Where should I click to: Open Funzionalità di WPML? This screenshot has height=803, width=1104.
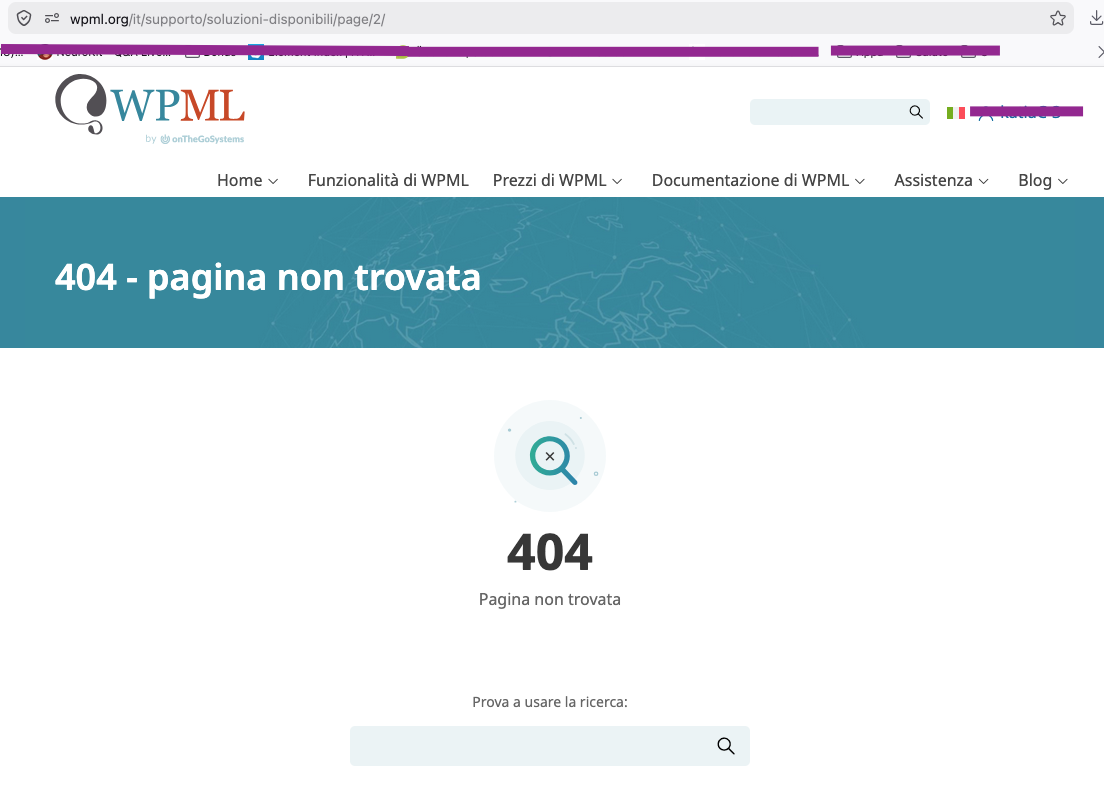coord(388,180)
